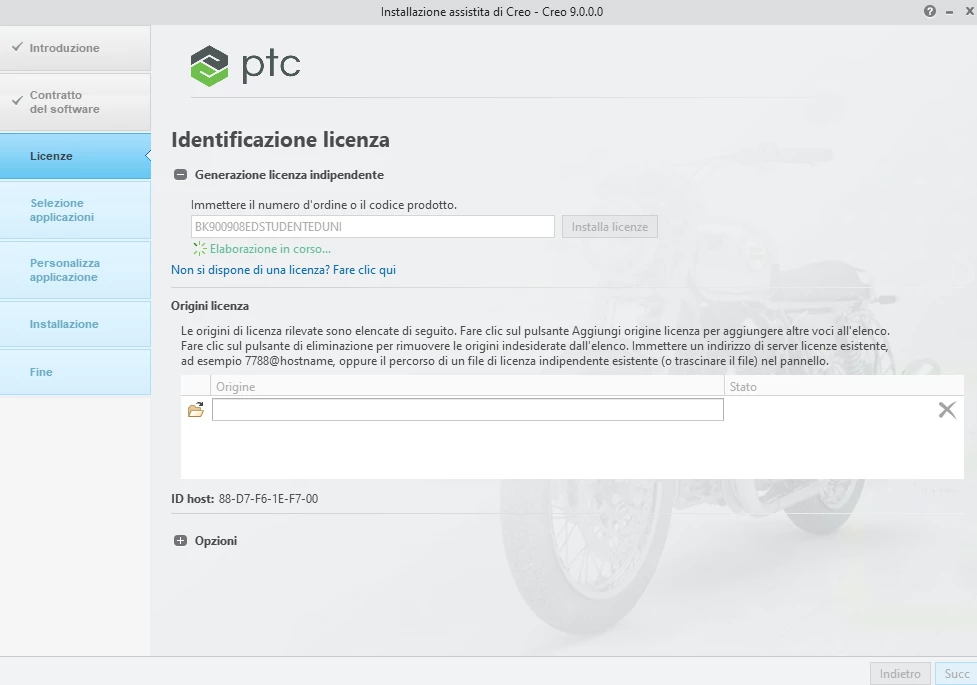Click the Stato column header
The width and height of the screenshot is (977, 685).
point(844,386)
